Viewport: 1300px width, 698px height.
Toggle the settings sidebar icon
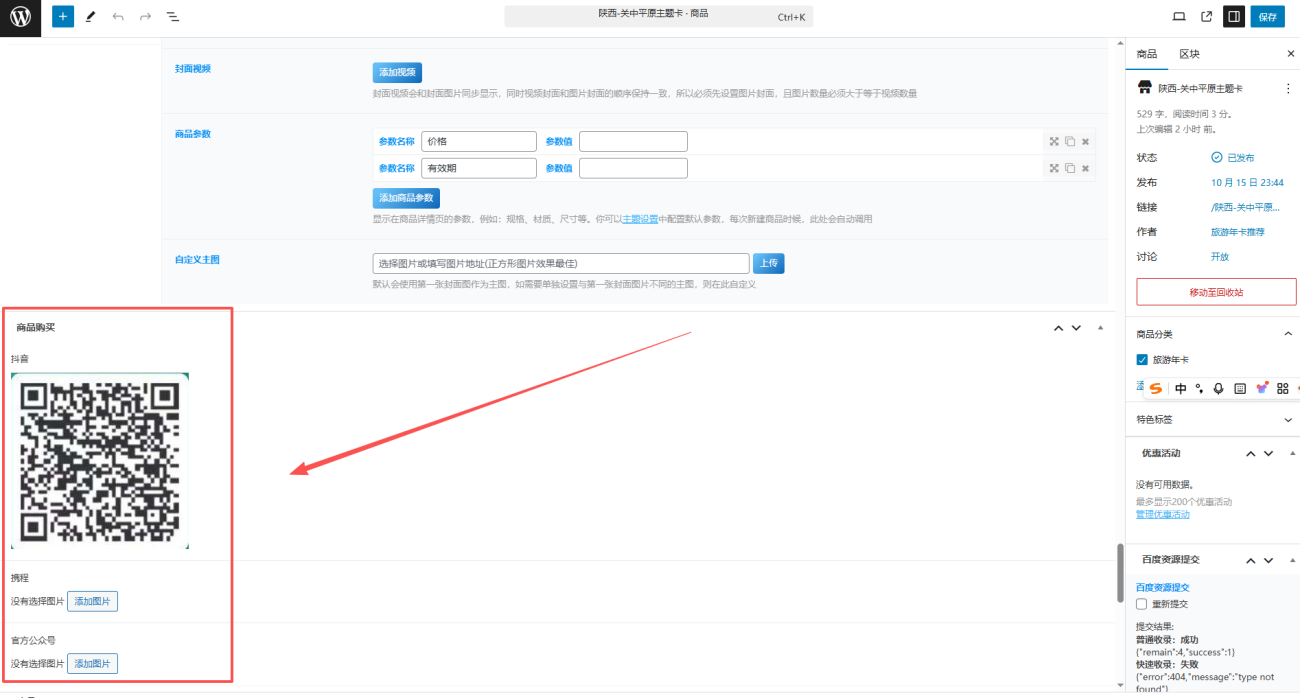click(x=1234, y=17)
